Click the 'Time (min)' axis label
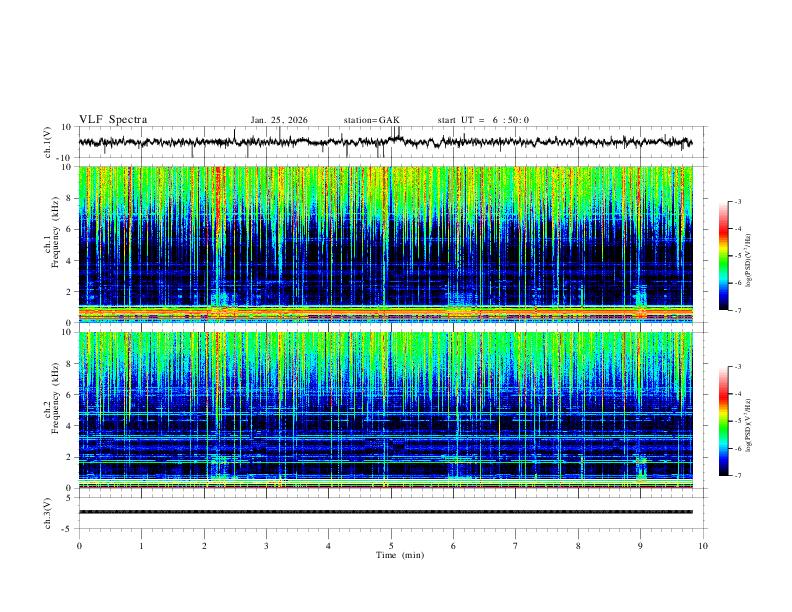Image resolution: width=792 pixels, height=612 pixels. [400, 555]
